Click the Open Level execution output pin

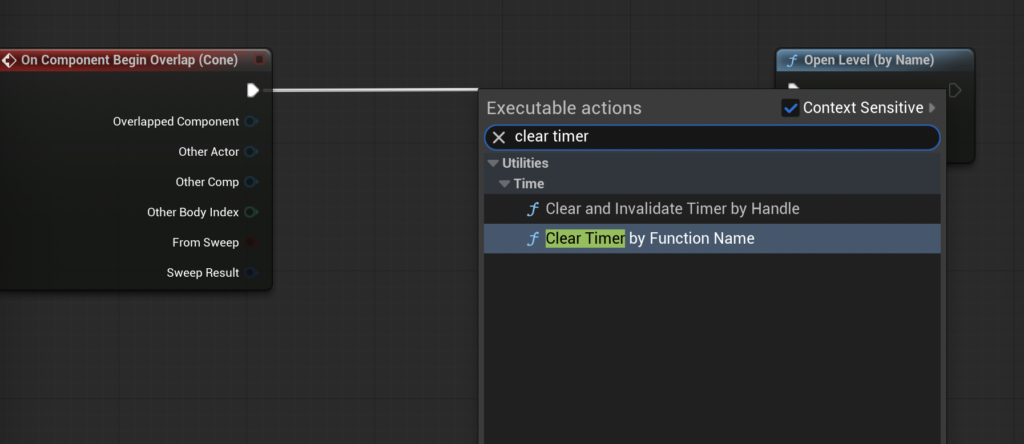(955, 90)
